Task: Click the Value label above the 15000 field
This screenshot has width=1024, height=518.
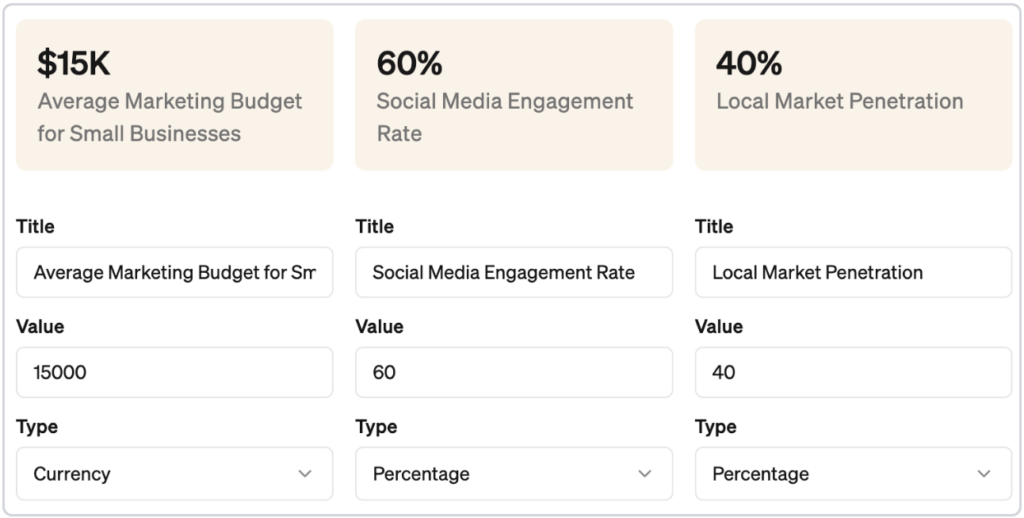Action: pyautogui.click(x=40, y=327)
